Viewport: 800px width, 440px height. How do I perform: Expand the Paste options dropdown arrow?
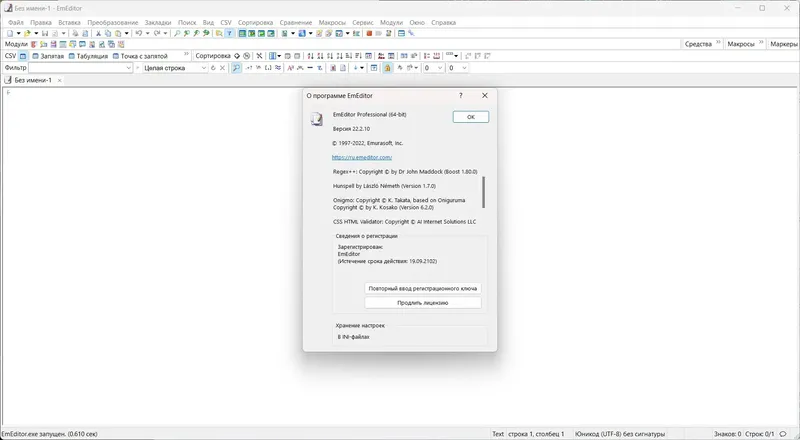click(x=127, y=34)
